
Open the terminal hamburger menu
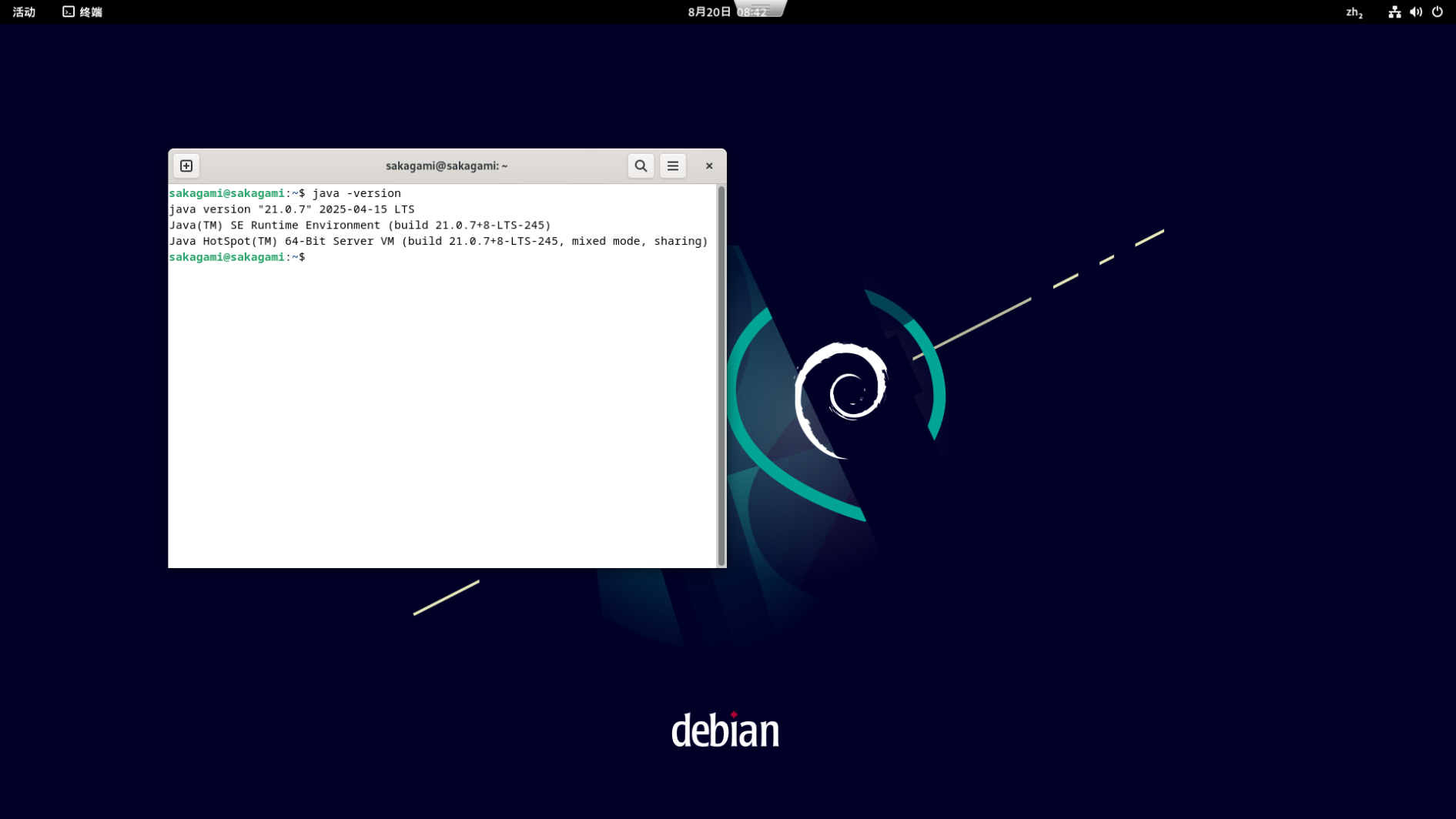coord(673,165)
